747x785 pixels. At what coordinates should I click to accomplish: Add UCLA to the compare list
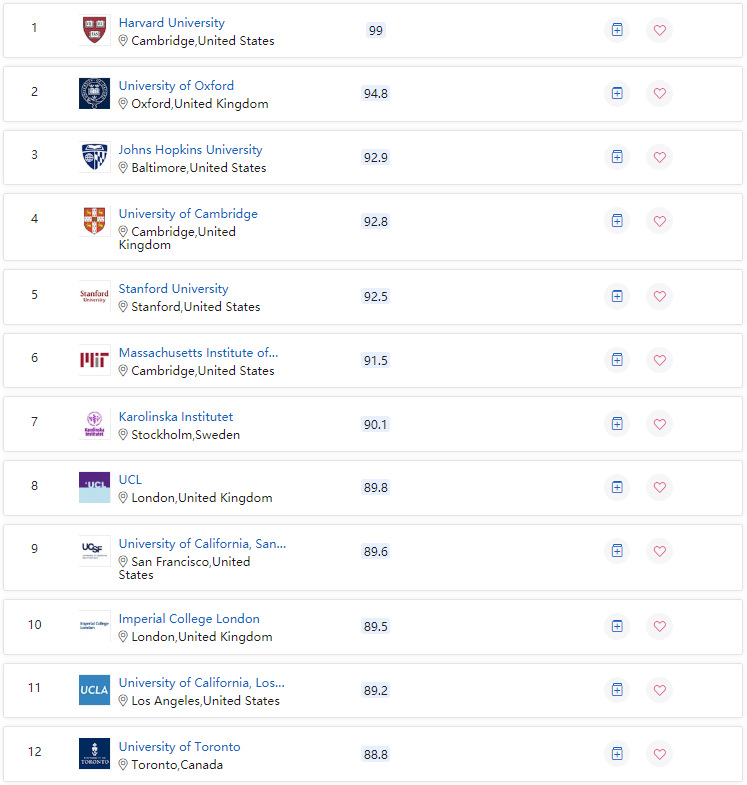pos(617,690)
